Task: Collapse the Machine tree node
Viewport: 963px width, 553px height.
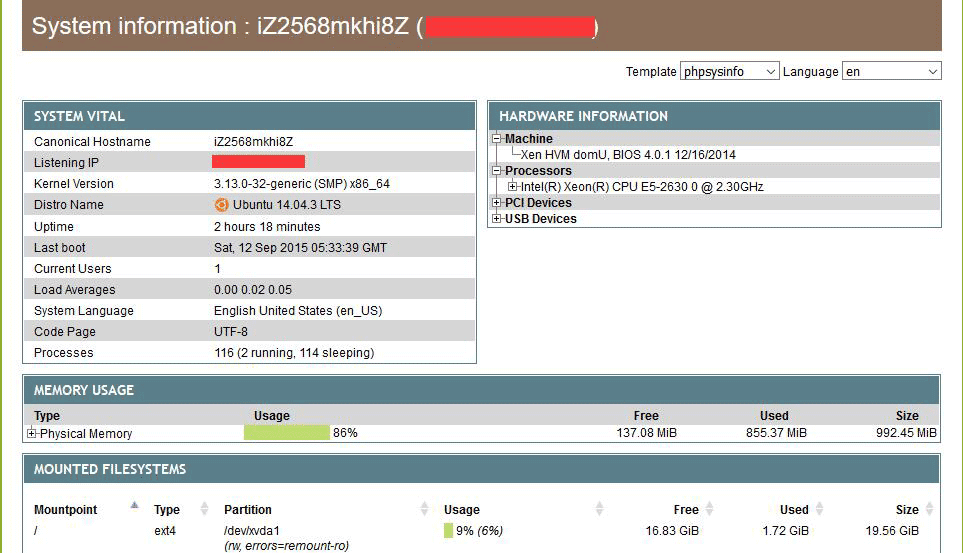Action: 496,139
